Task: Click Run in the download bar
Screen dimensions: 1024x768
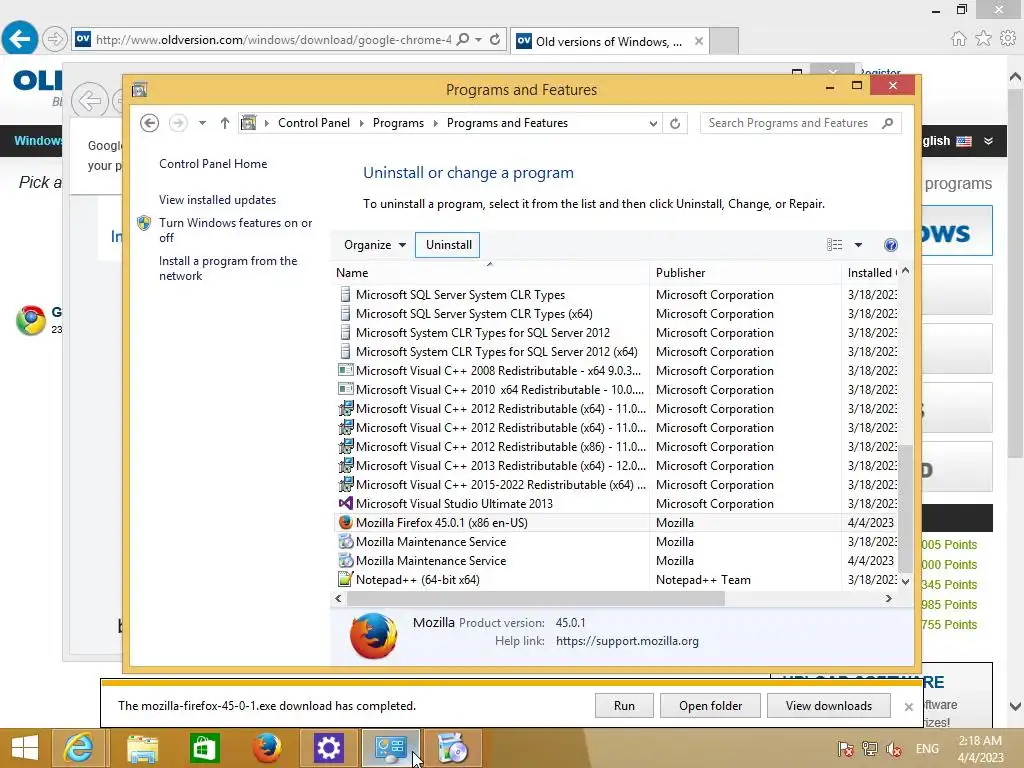Action: coord(624,706)
